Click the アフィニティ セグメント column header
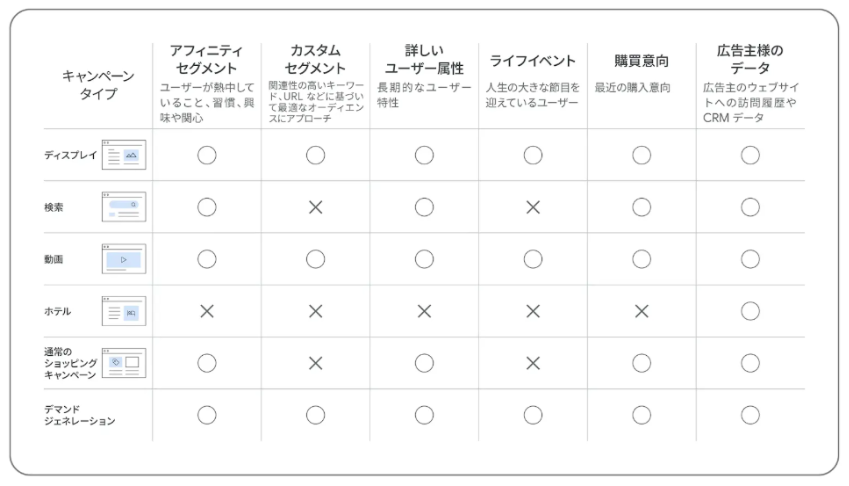Screen dimensions: 849x486 click(206, 60)
